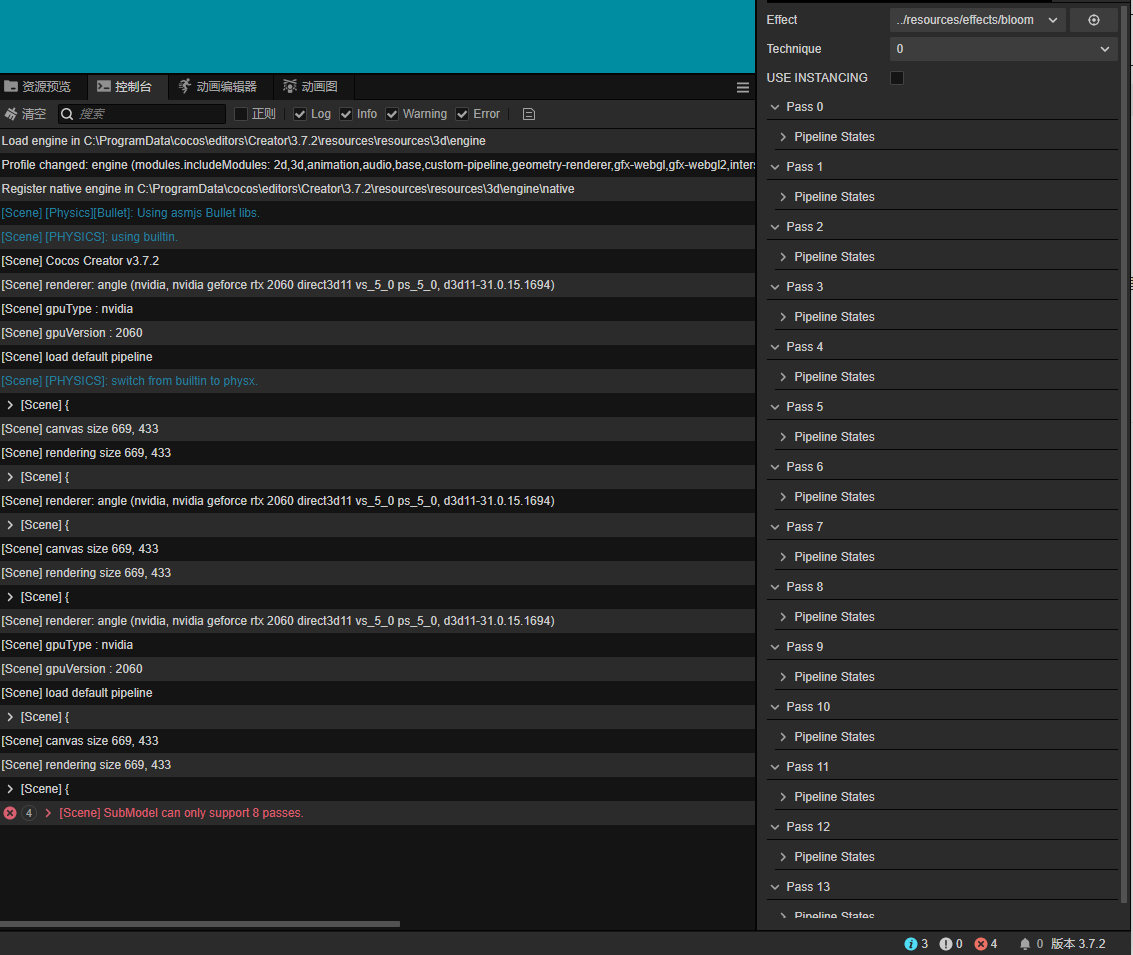Expand Pipeline States under Pass 2

(x=783, y=257)
